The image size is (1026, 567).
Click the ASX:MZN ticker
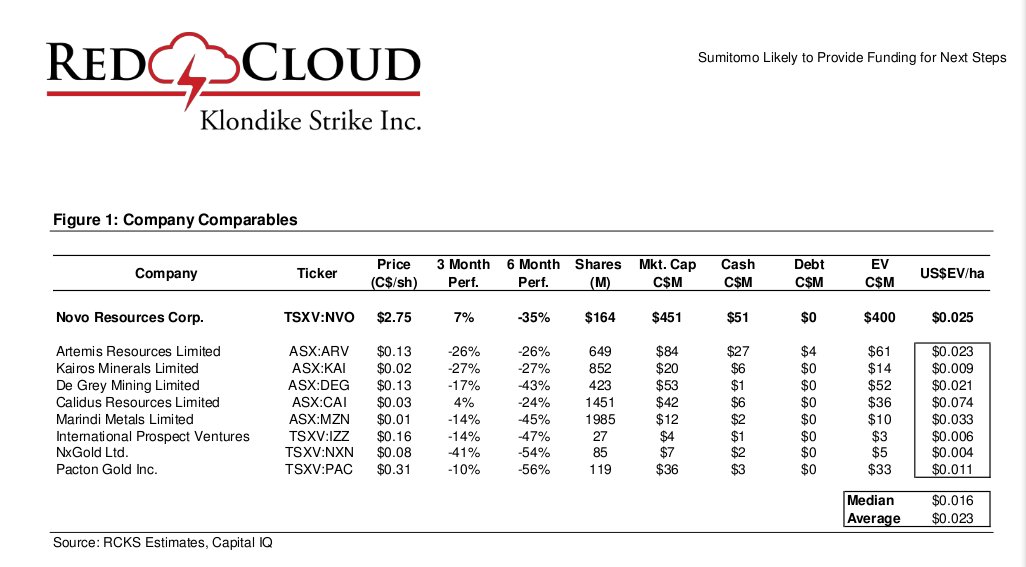coord(317,419)
